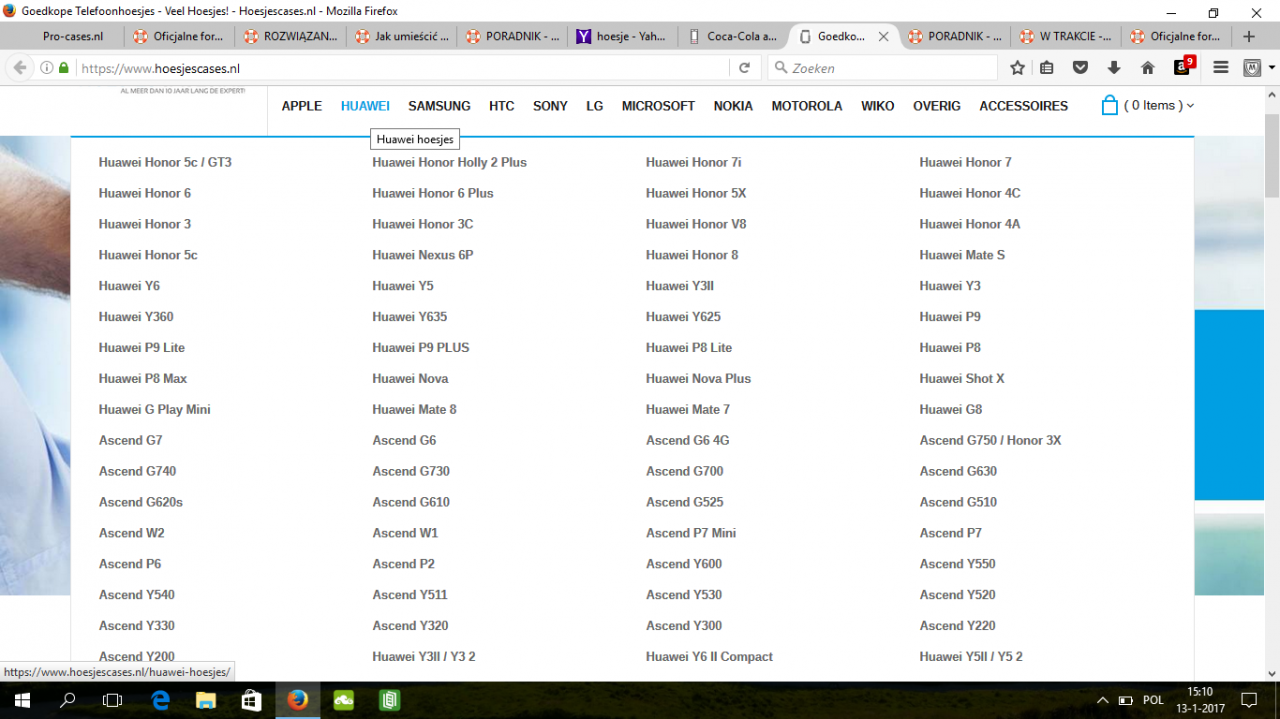Open Windows Store taskbar icon
The image size is (1280, 719).
pos(251,700)
